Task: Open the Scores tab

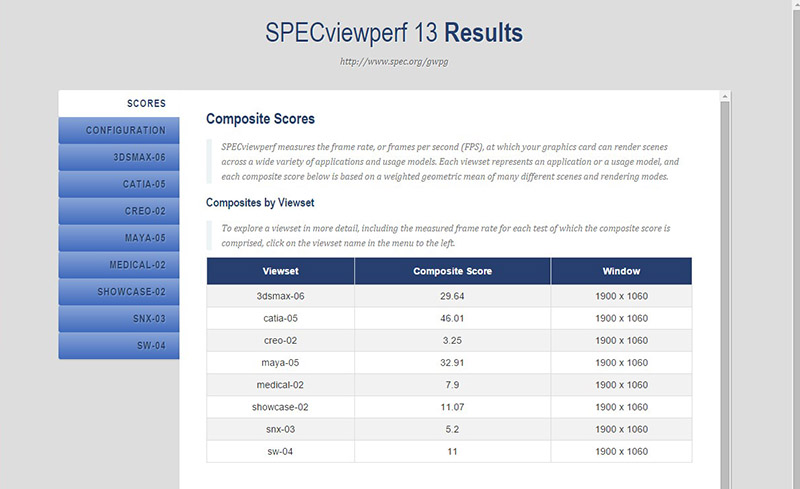Action: click(x=119, y=104)
